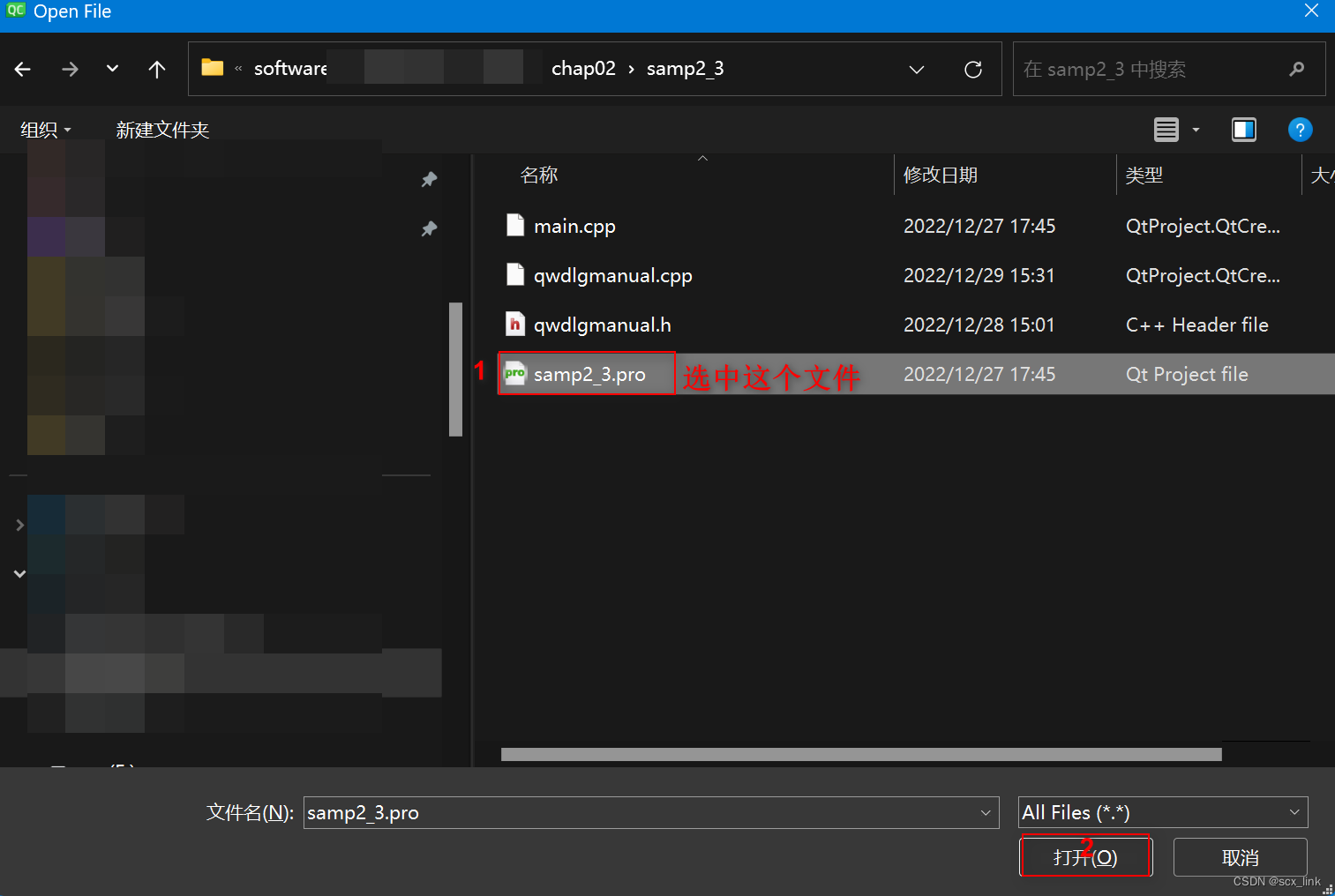Open recent locations chevron next to forward arrow
1335x896 pixels.
coord(112,68)
